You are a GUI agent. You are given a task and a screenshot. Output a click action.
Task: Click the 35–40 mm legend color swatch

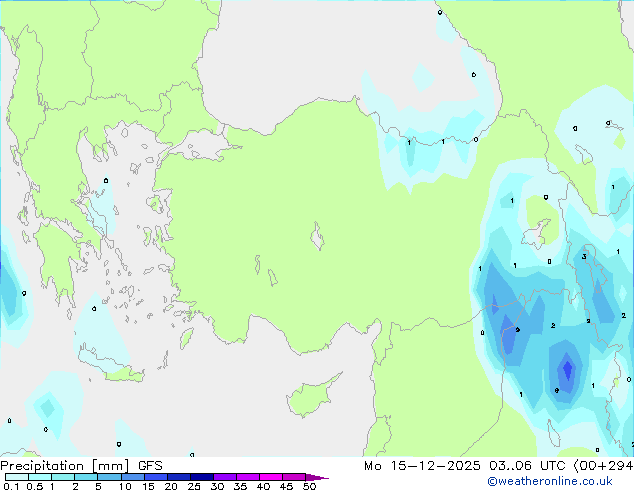click(248, 477)
